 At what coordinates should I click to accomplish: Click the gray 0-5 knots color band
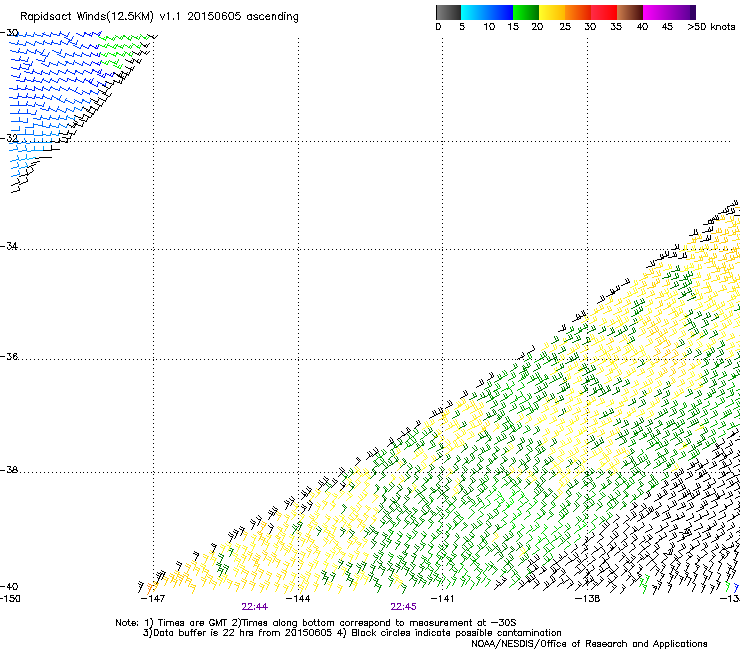pyautogui.click(x=448, y=12)
